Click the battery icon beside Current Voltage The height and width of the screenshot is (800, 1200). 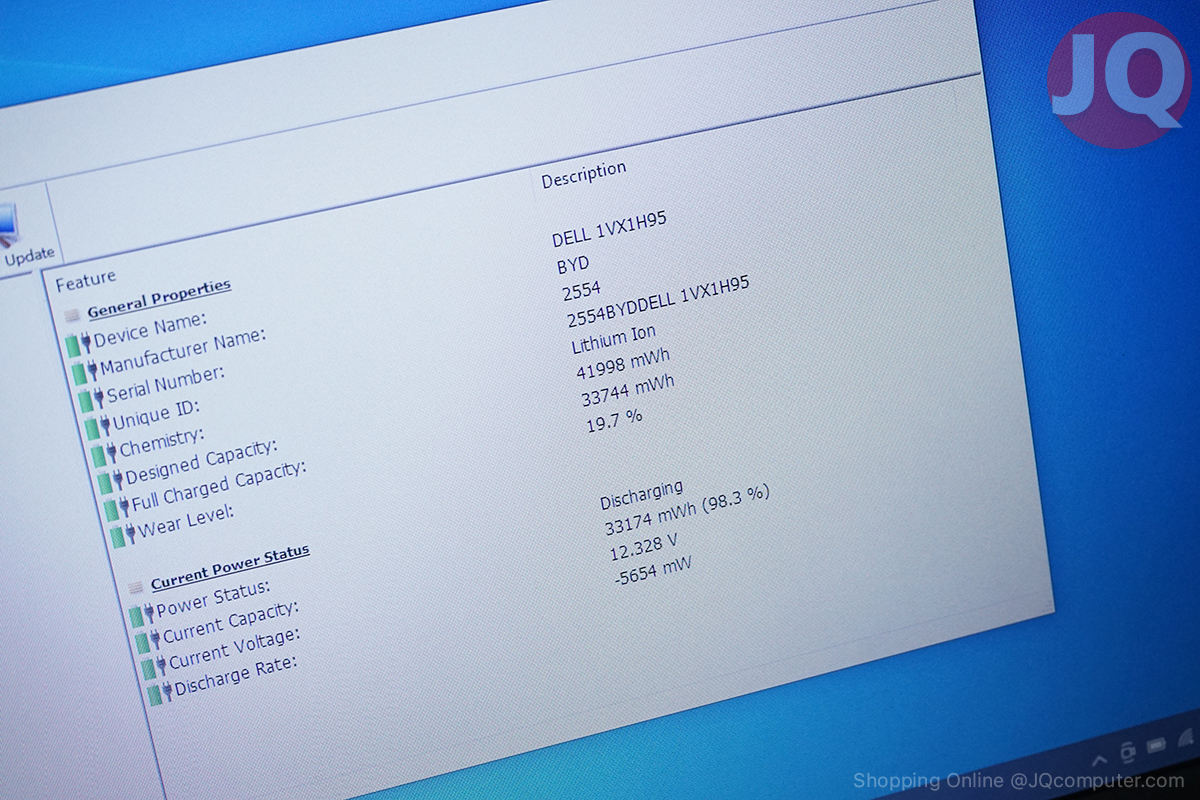154,666
